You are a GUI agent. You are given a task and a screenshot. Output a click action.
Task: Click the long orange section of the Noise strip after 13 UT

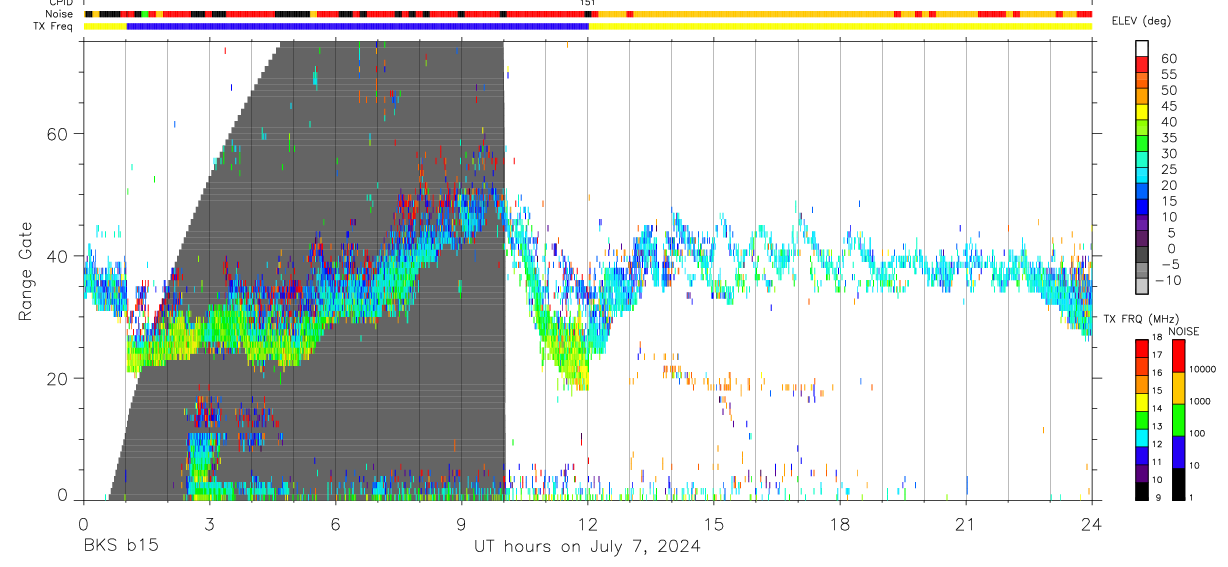coord(765,14)
